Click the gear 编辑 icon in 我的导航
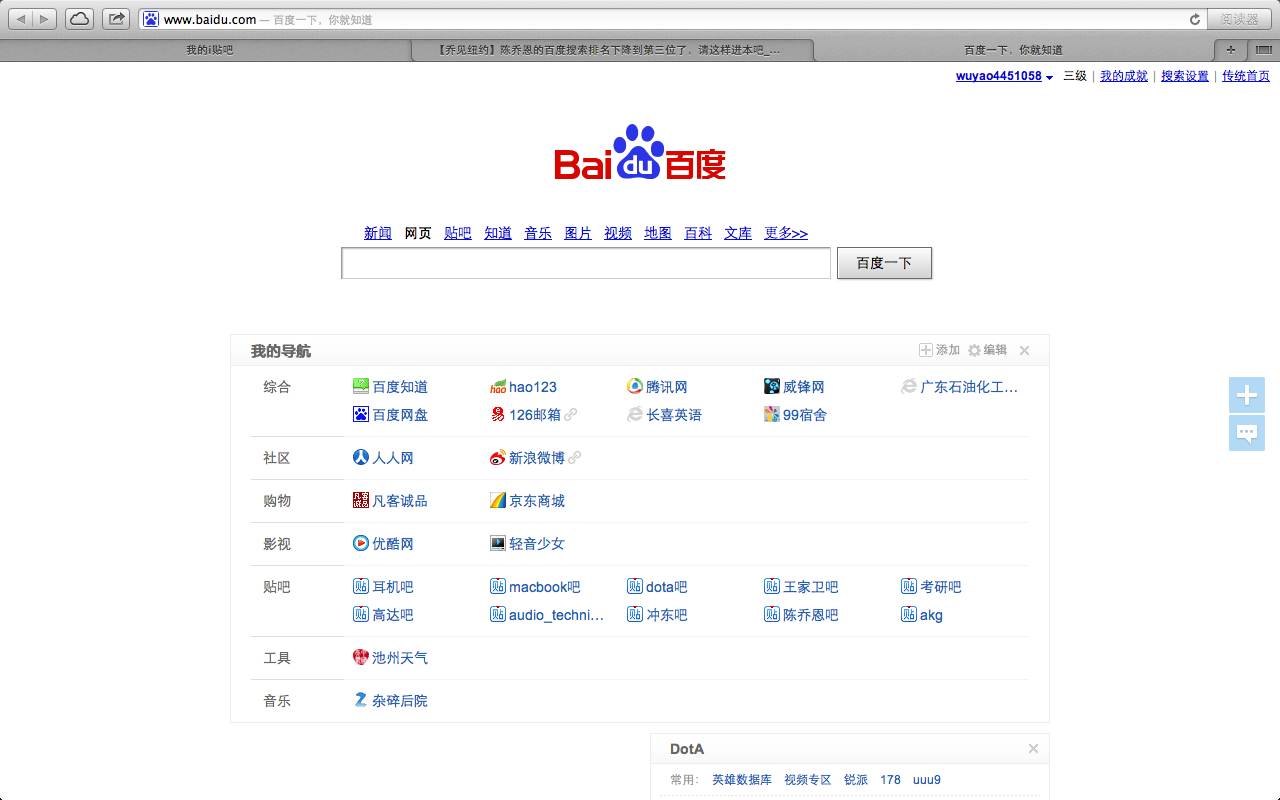 (974, 350)
